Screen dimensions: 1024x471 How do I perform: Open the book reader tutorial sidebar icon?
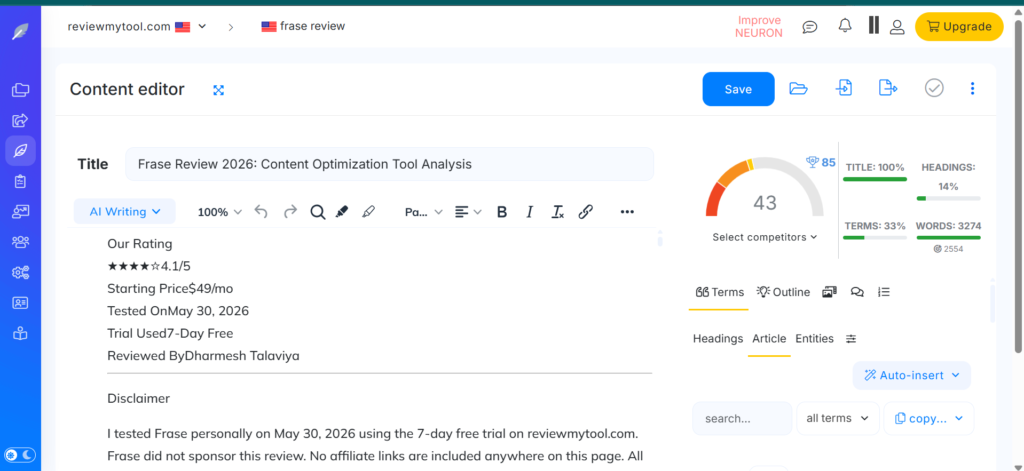20,333
